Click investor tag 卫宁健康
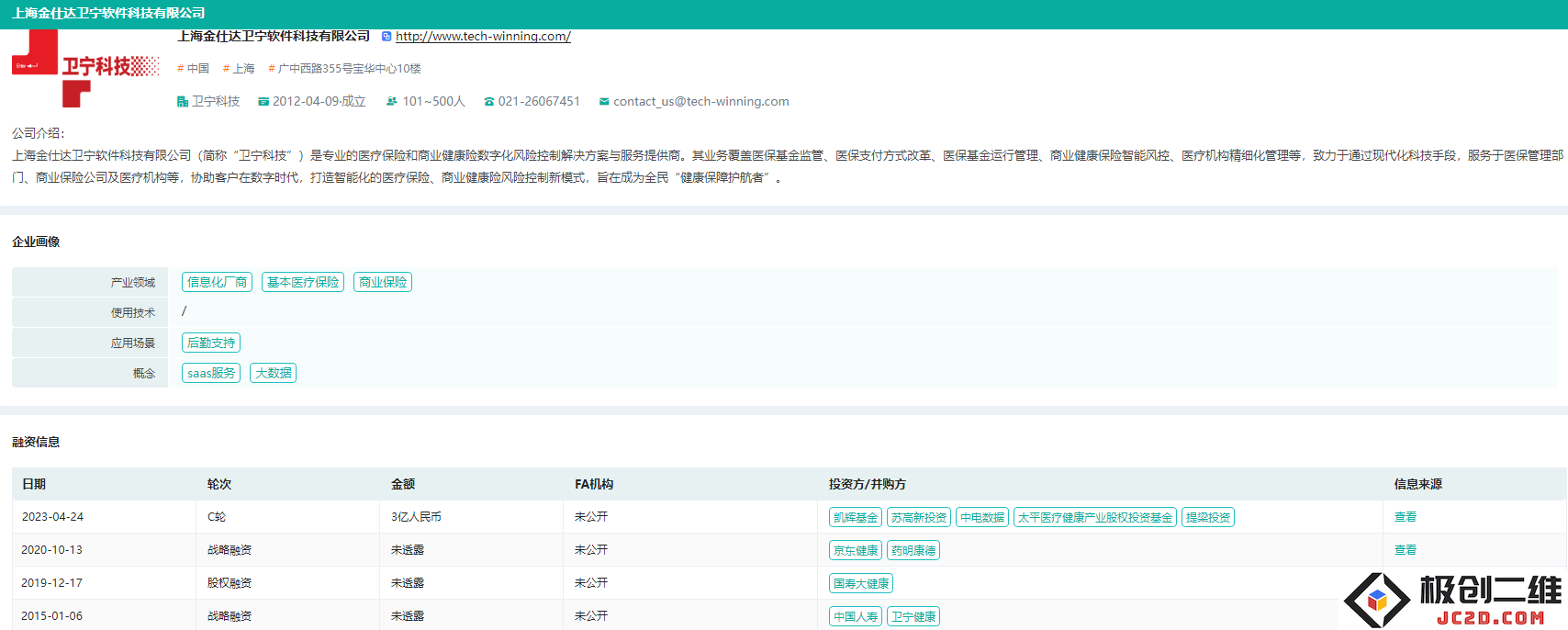The image size is (1568, 630). point(913,617)
